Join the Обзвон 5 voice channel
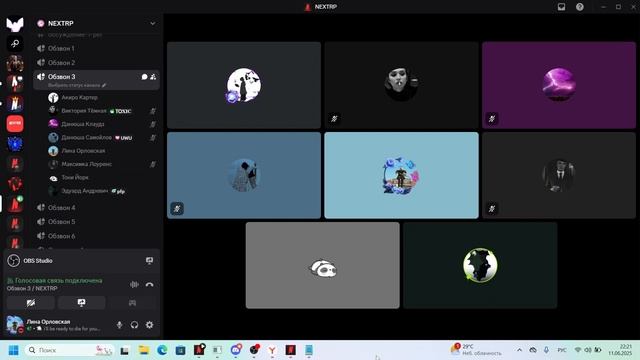640x360 pixels. click(96, 222)
